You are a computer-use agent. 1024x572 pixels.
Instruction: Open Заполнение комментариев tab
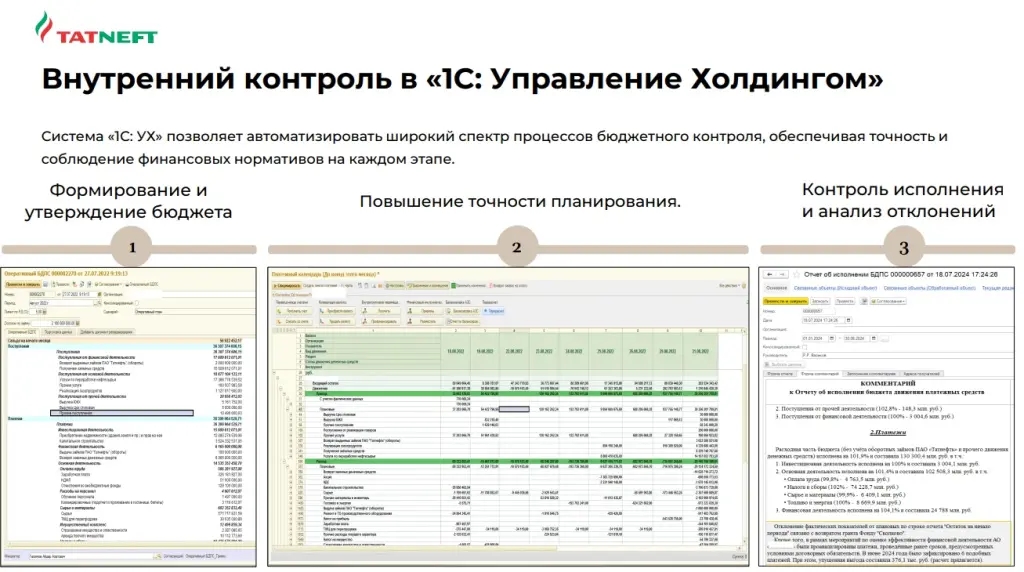click(x=871, y=374)
